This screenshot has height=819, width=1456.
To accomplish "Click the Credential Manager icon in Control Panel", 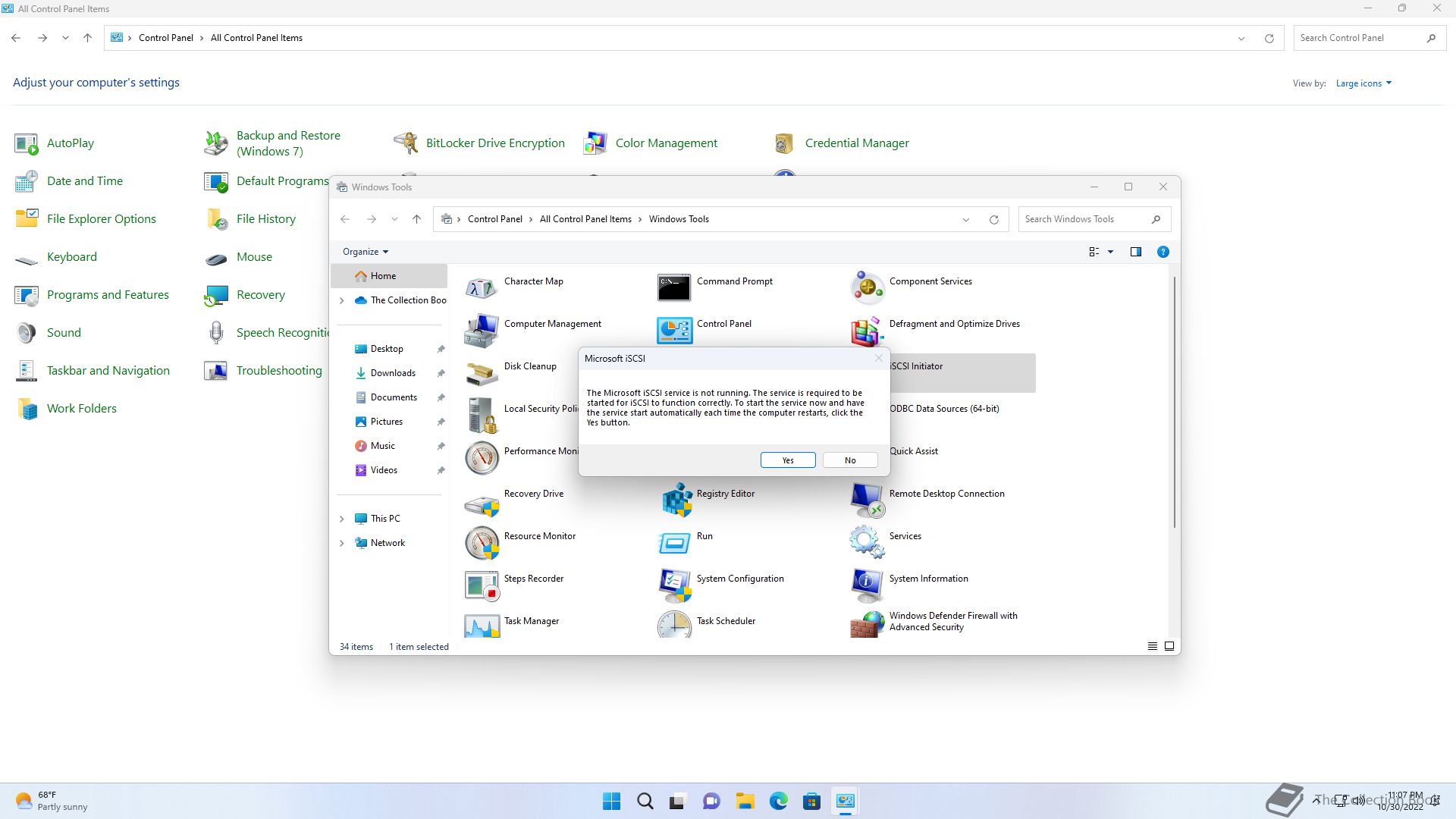I will click(785, 143).
